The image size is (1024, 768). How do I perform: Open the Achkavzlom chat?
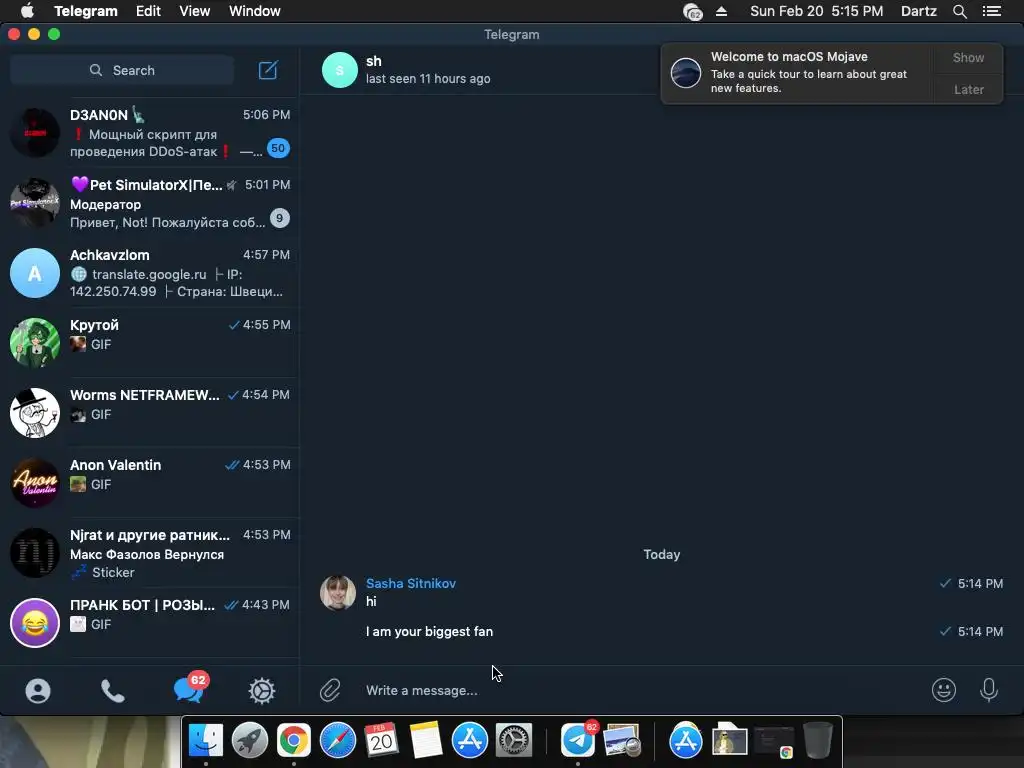point(150,272)
